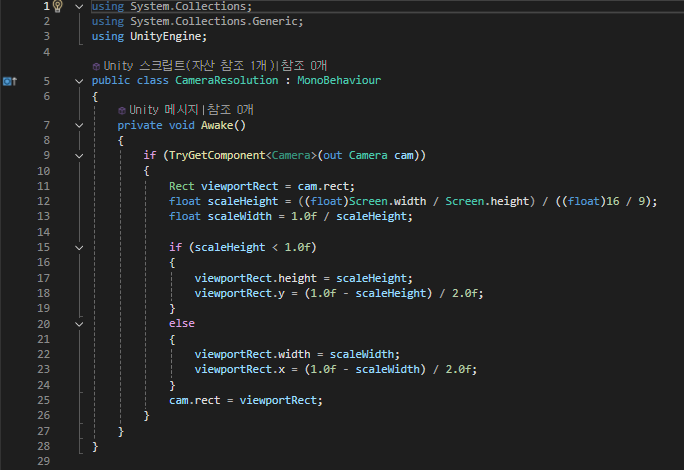Image resolution: width=684 pixels, height=470 pixels.
Task: Collapse the CameraResolution class on line 5
Action: tap(79, 81)
